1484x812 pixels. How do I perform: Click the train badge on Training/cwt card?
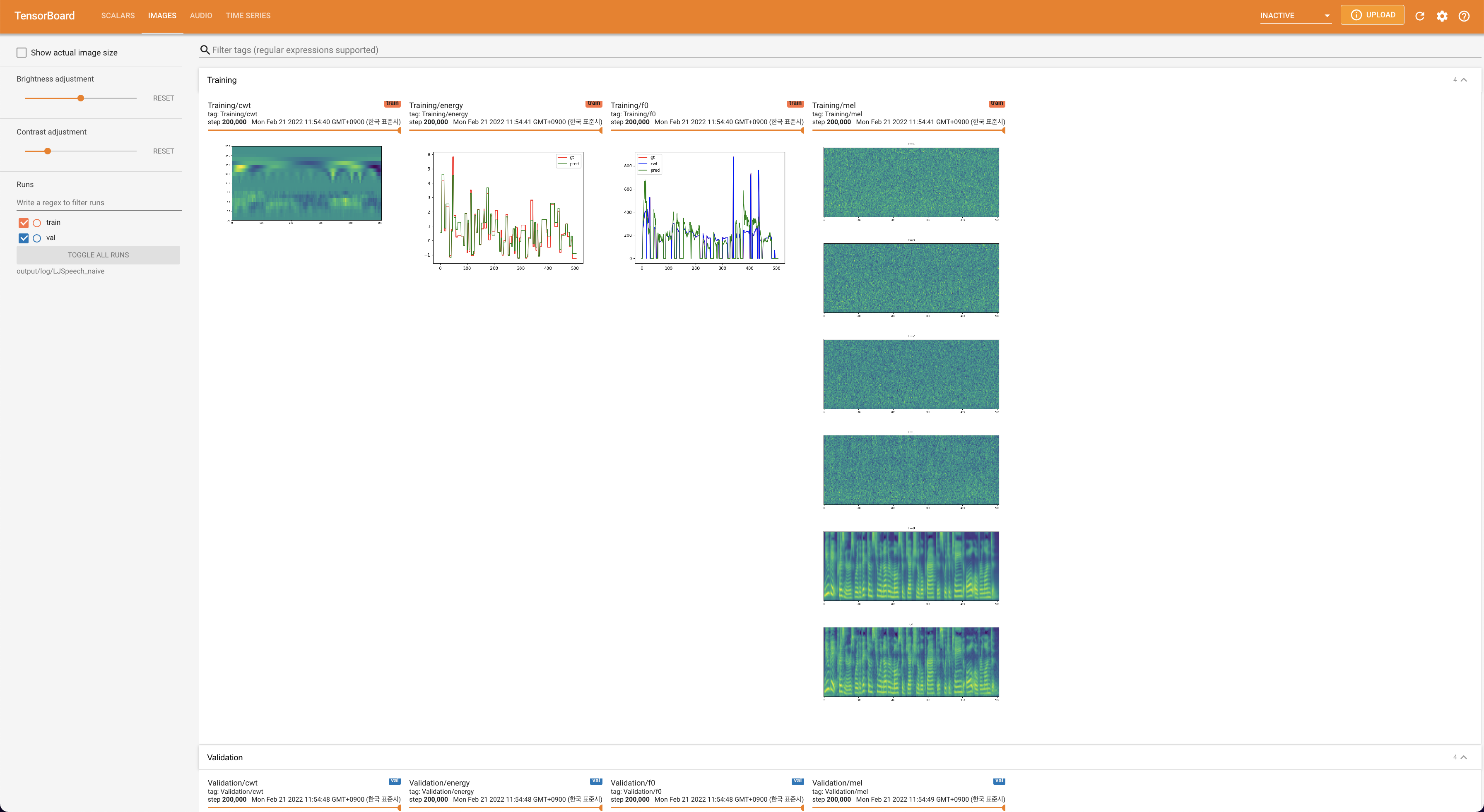click(x=392, y=103)
